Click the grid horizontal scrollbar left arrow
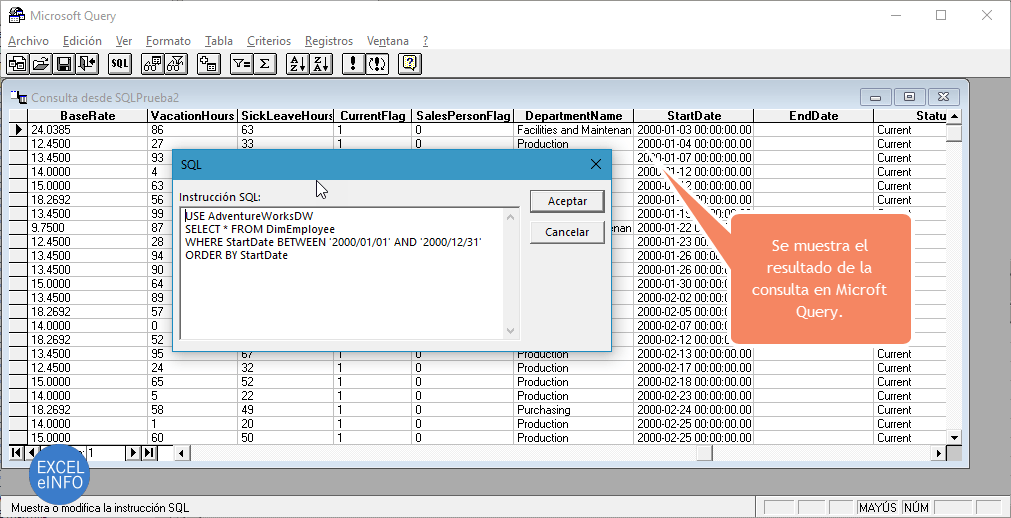The width and height of the screenshot is (1011, 518). point(182,453)
